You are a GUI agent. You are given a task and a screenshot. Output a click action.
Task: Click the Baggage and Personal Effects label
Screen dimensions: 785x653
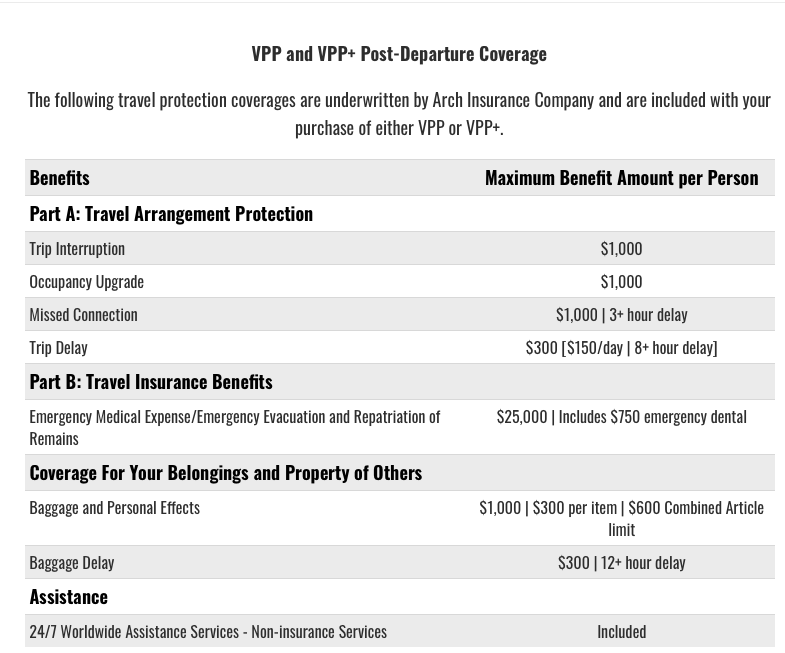pyautogui.click(x=114, y=507)
